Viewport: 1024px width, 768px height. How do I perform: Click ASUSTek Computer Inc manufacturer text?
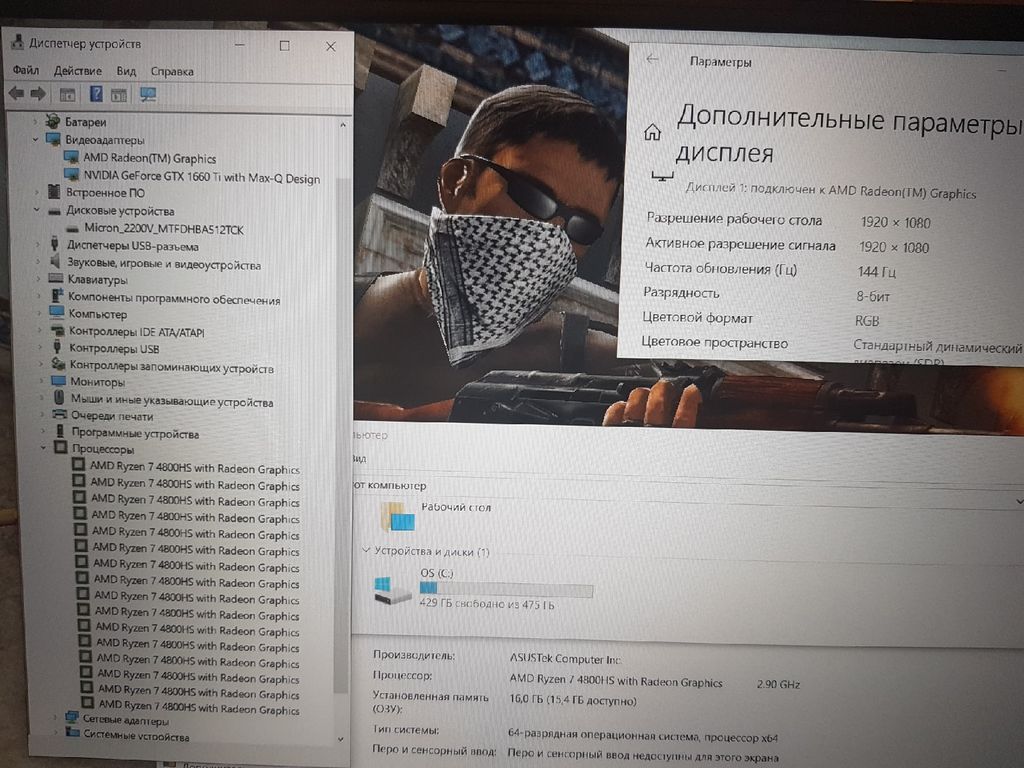pyautogui.click(x=565, y=659)
